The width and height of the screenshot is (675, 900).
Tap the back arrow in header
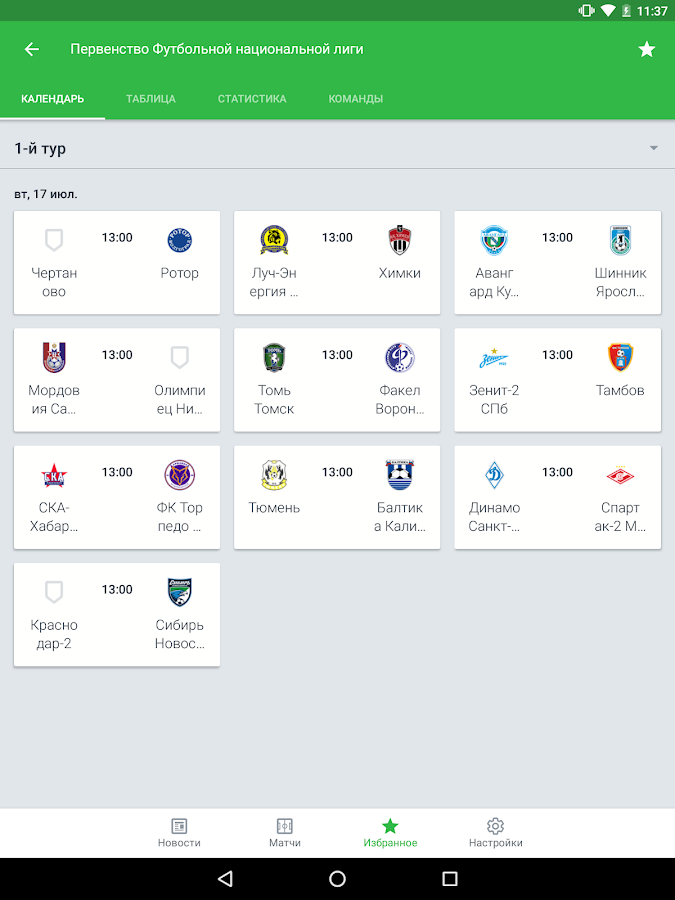tap(32, 49)
